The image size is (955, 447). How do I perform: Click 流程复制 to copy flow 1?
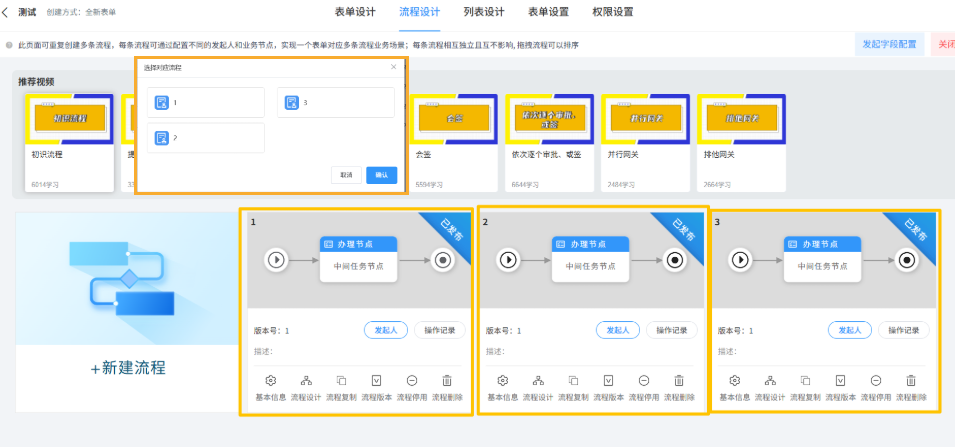[x=342, y=388]
